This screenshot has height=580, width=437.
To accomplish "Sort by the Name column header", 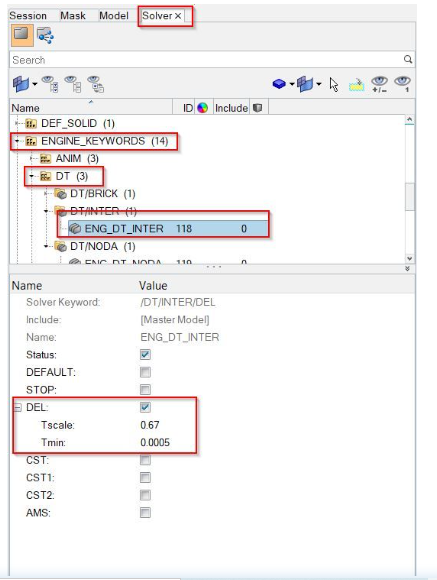I will pyautogui.click(x=91, y=108).
